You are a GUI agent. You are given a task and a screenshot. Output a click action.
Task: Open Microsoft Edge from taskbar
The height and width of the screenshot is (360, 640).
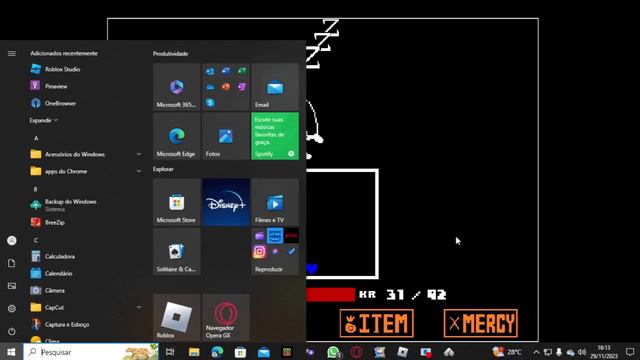tap(217, 352)
